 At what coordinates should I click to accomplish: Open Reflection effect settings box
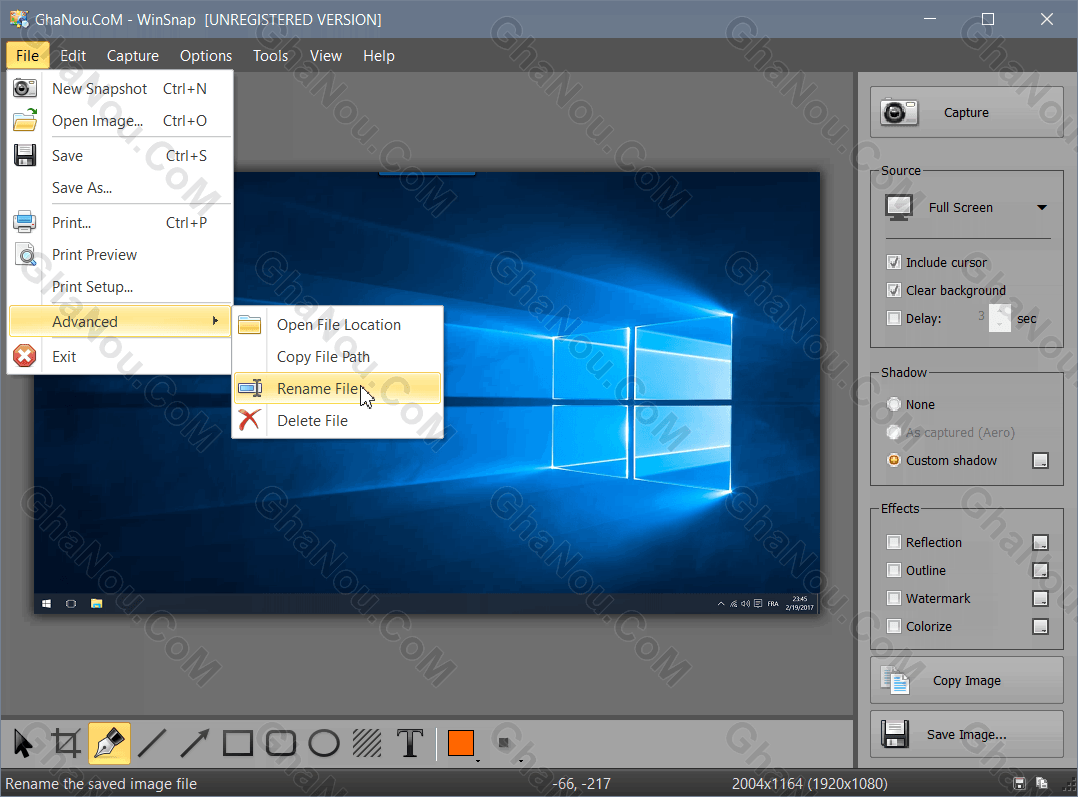coord(1040,543)
